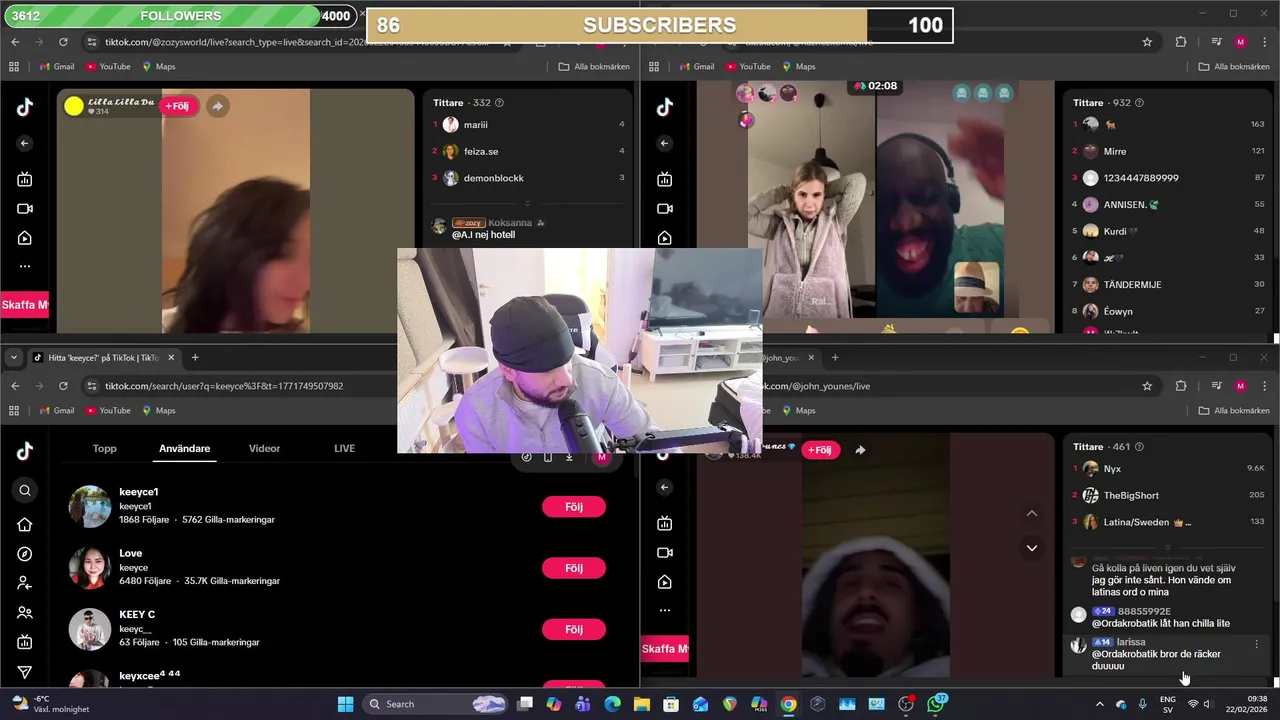1280x720 pixels.
Task: Show hidden system tray icons chevron
Action: point(1099,704)
